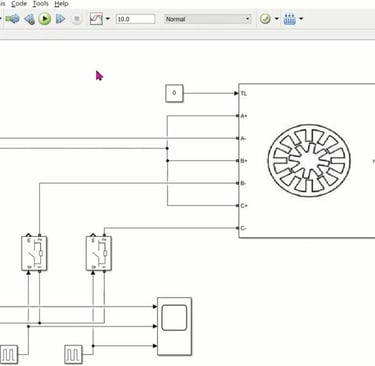Select the switch block wired to B-
This screenshot has width=375, height=366.
click(34, 253)
